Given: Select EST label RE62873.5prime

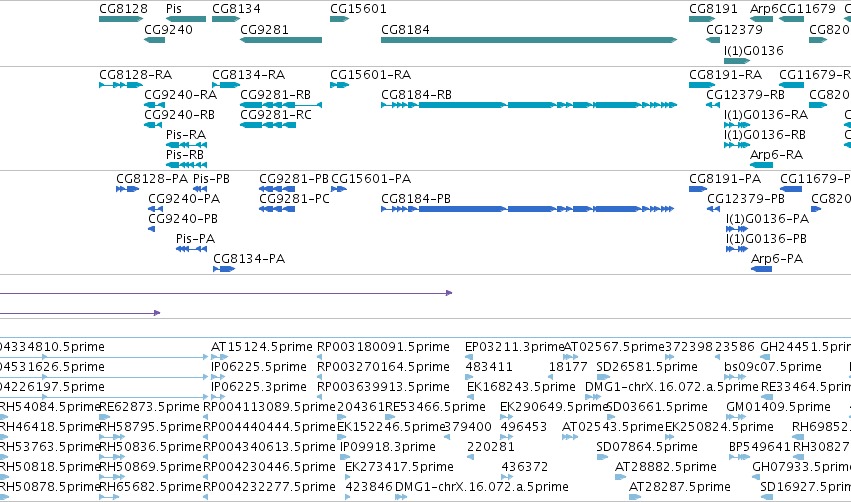Looking at the screenshot, I should [x=149, y=407].
